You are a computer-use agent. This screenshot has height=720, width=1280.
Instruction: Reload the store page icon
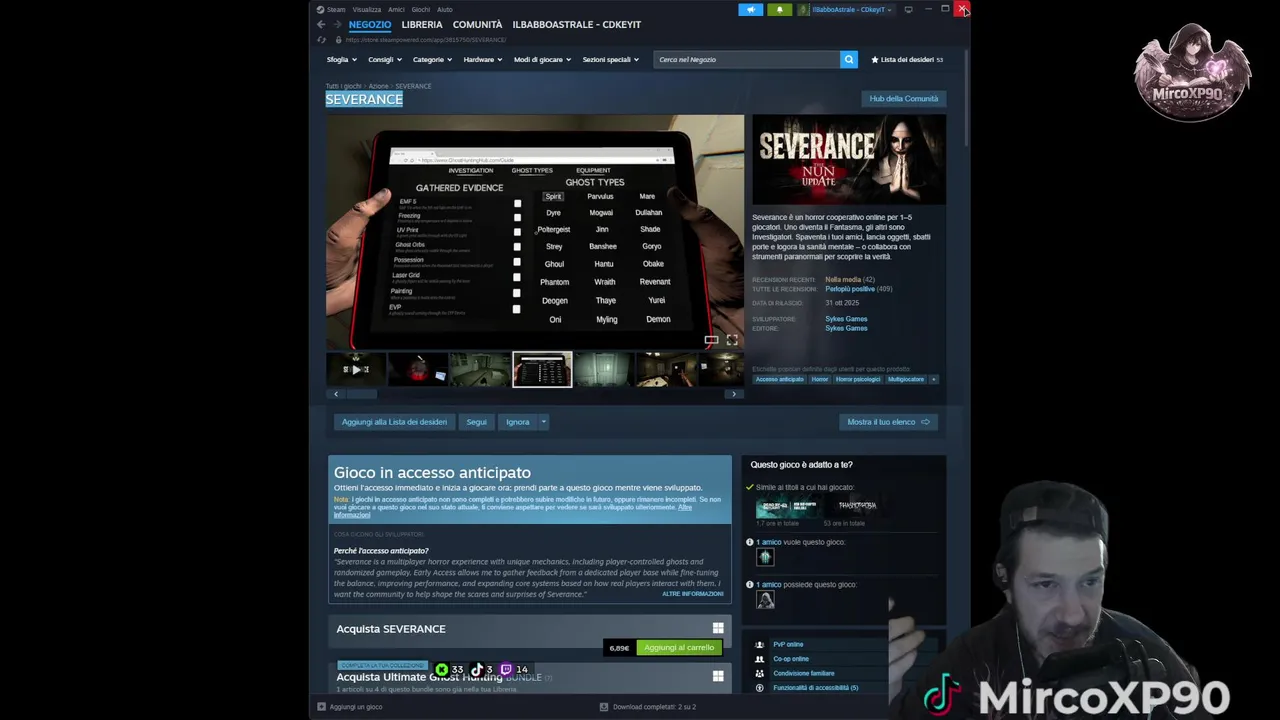pos(321,40)
